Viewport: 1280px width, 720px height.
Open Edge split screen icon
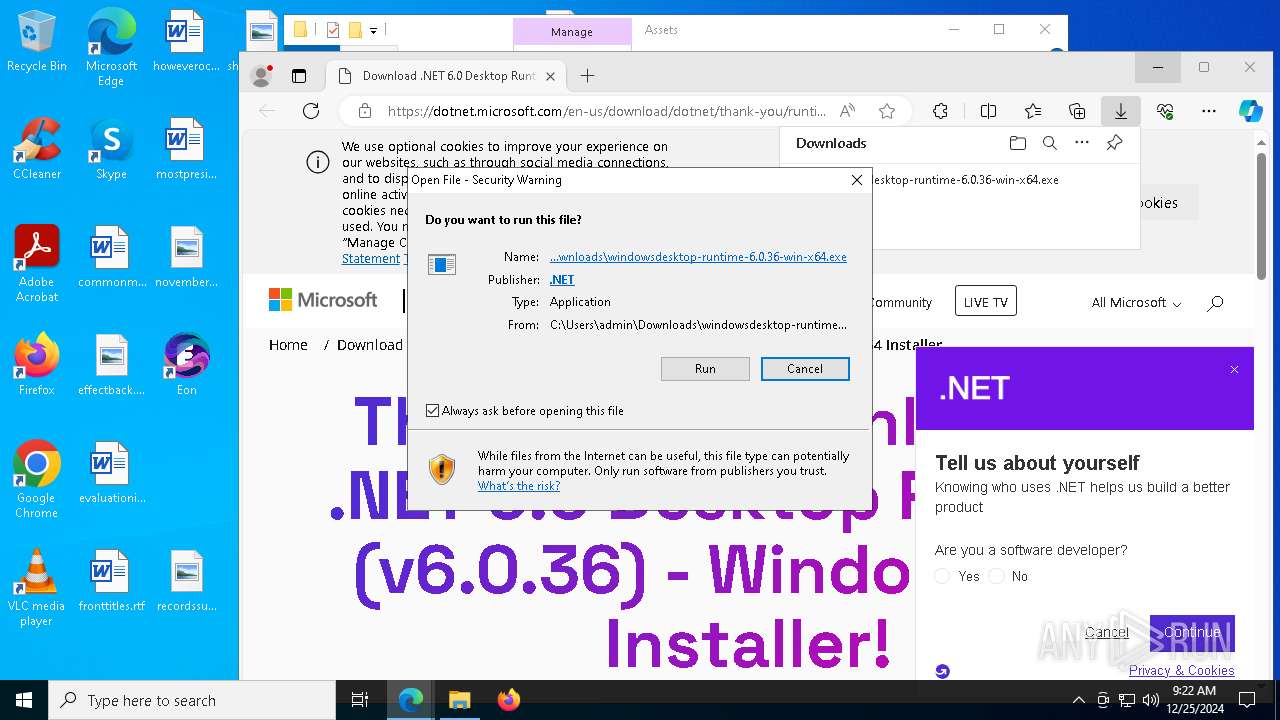click(989, 111)
